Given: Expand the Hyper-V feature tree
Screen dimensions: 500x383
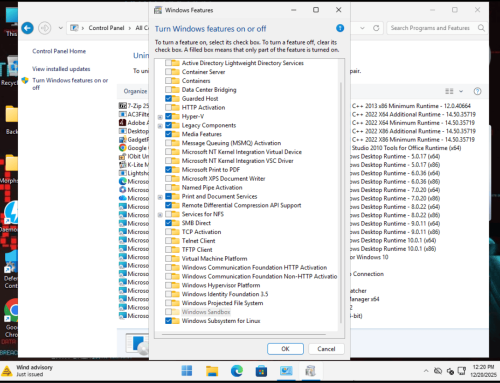Looking at the screenshot, I should (x=160, y=117).
